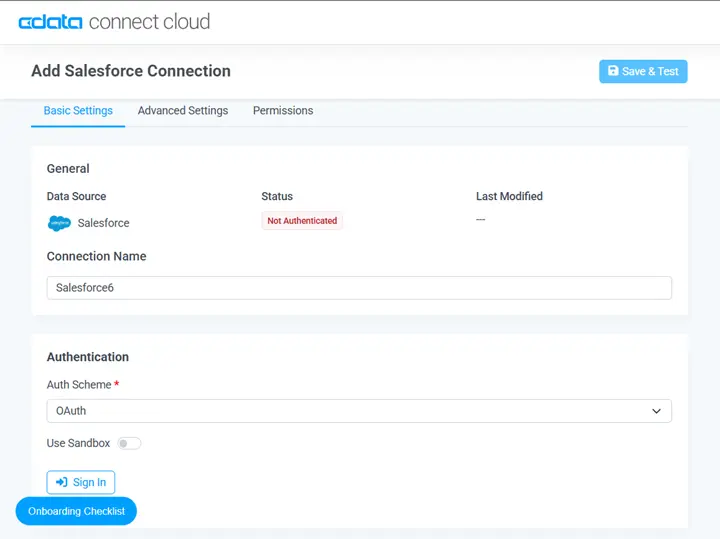Open the Advanced Settings tab
This screenshot has width=720, height=539.
183,111
